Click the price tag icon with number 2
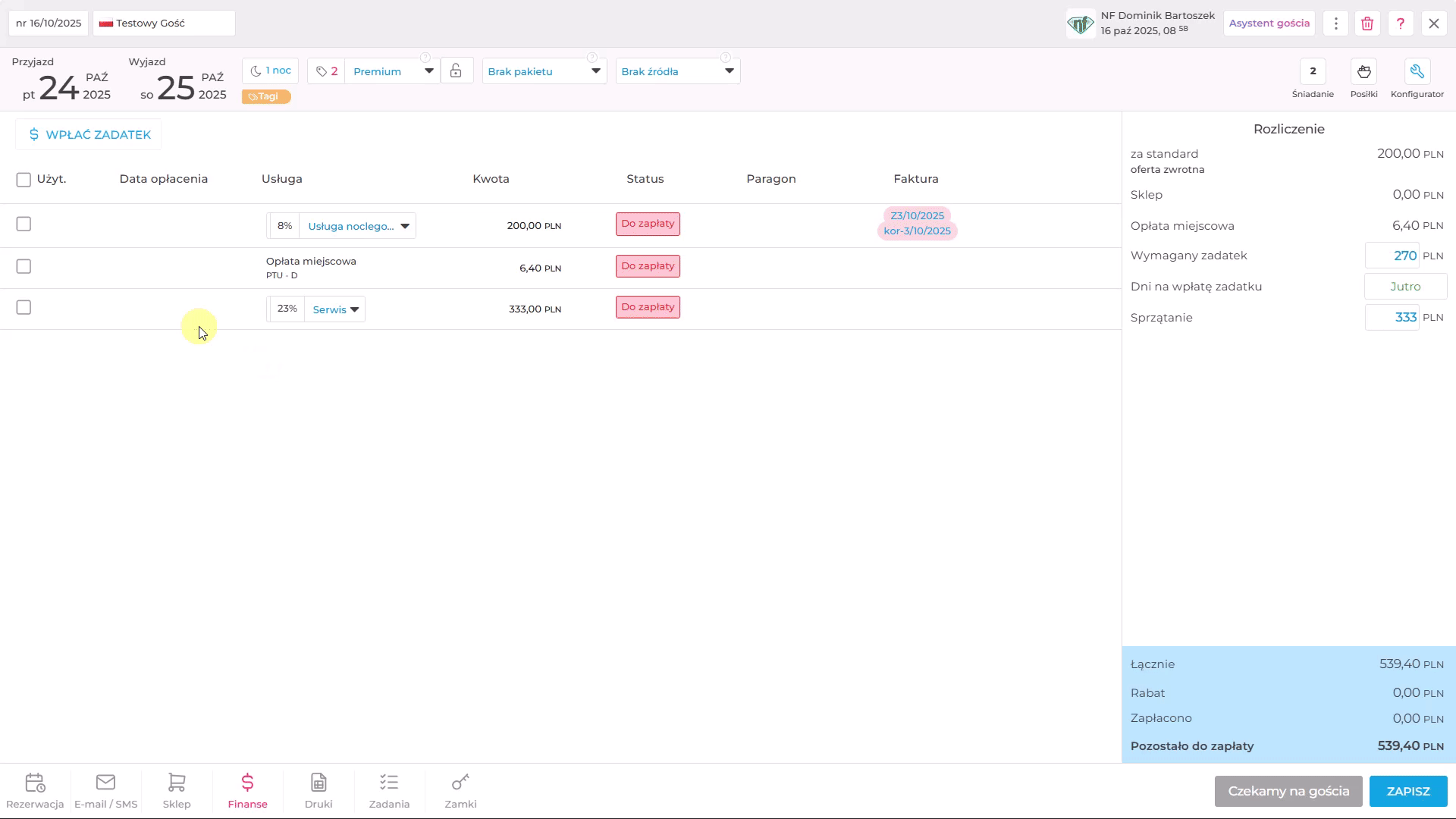 (x=327, y=71)
